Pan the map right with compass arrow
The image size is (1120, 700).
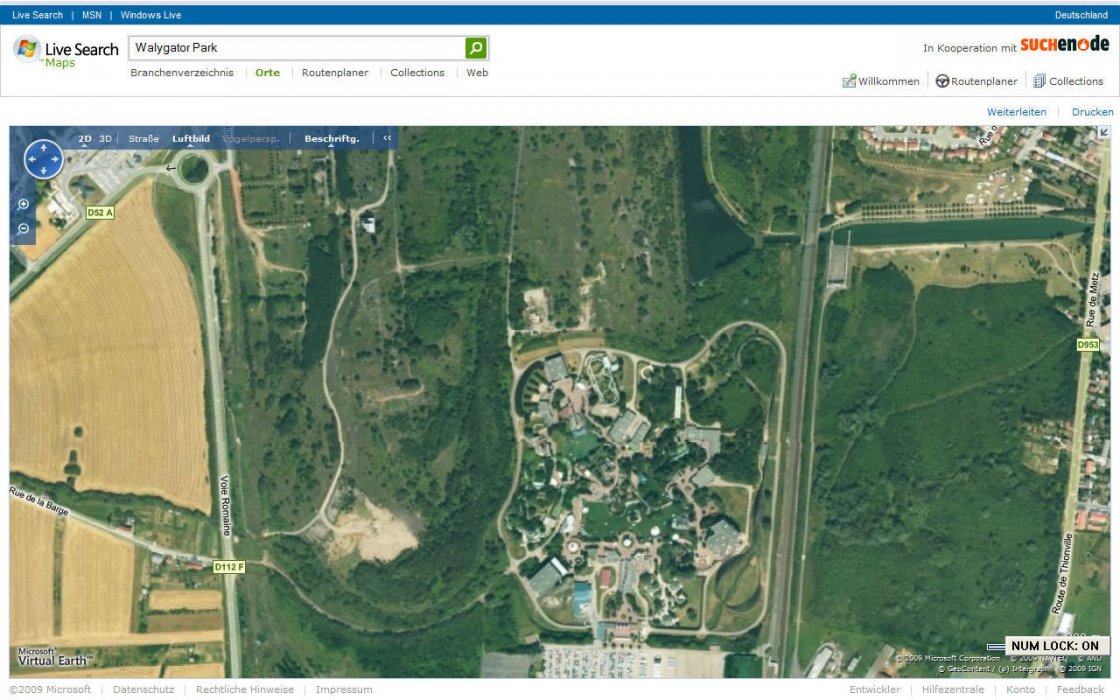pos(55,159)
